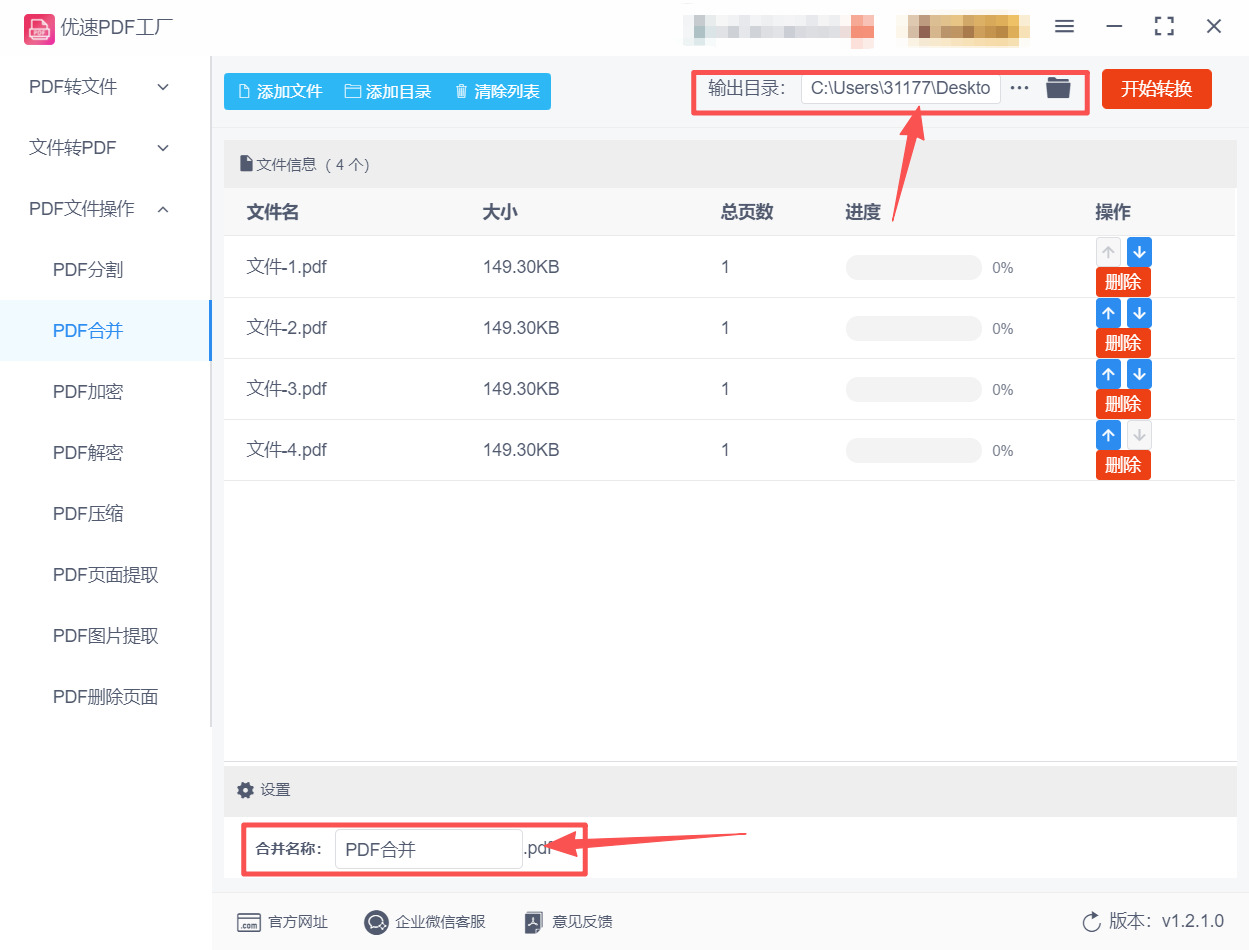Click the 优速PDF工厂 app logo
The image size is (1249, 950).
coord(39,29)
